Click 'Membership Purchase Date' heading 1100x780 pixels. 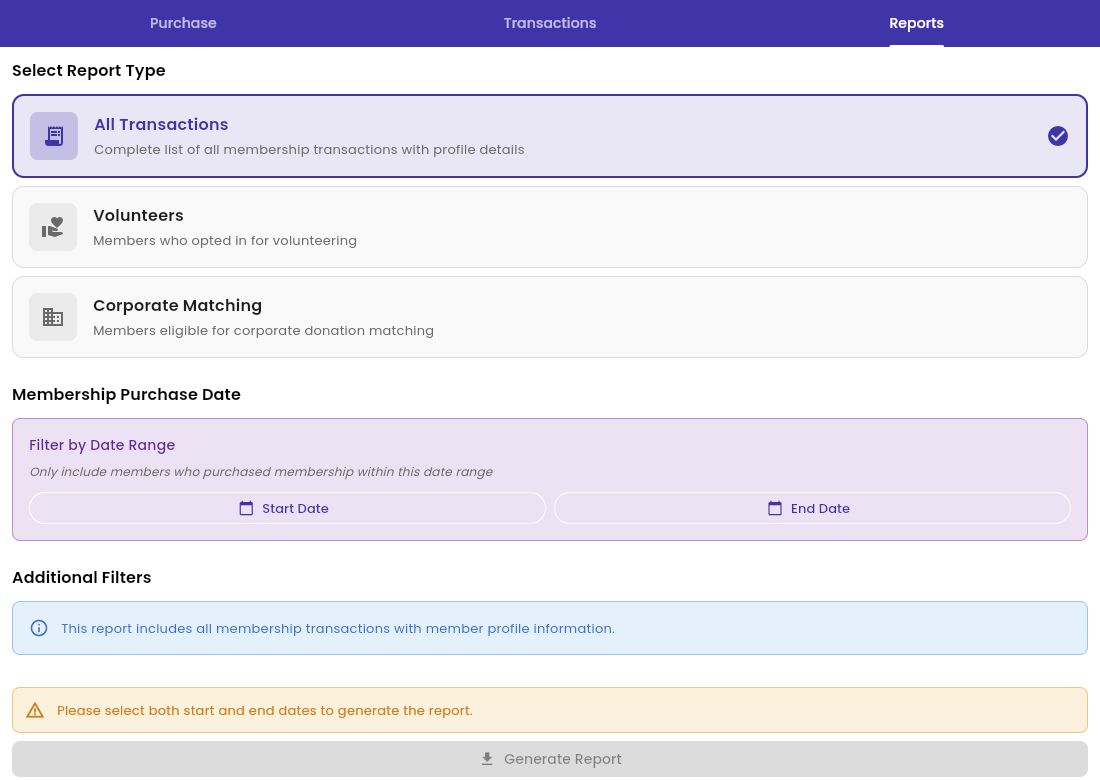tap(126, 394)
